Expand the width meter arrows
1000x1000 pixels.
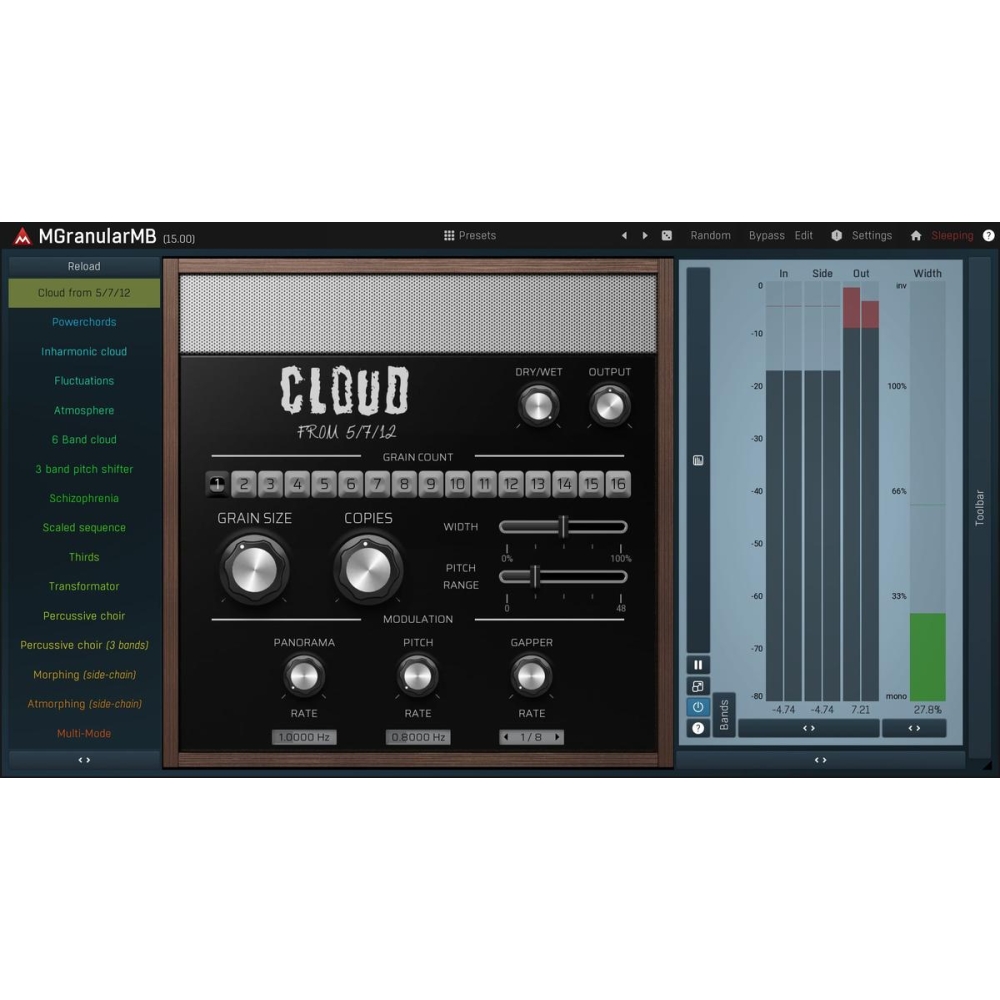pos(914,728)
